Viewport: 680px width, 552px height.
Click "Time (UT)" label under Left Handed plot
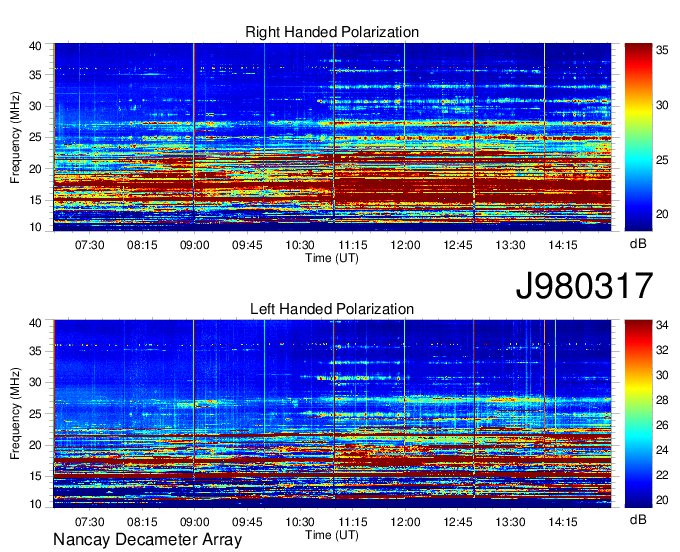click(332, 535)
